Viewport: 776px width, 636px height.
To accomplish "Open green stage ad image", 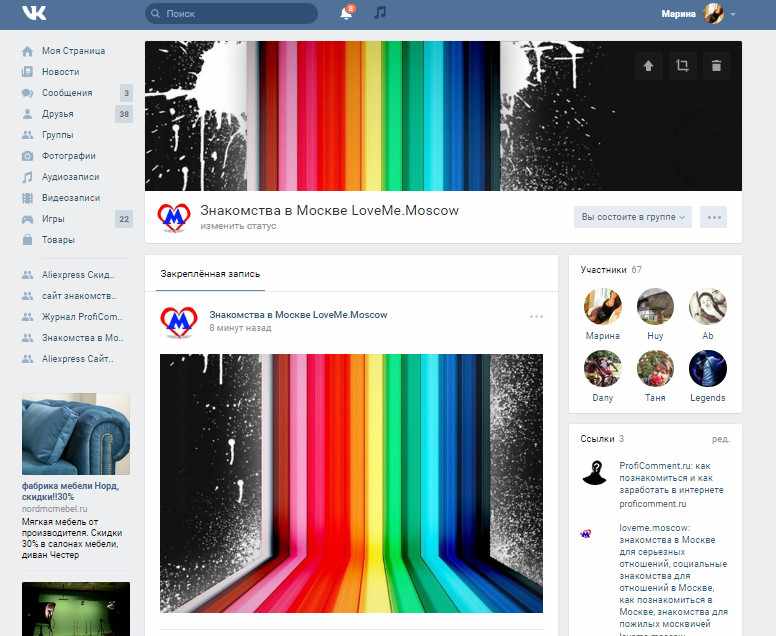I will point(76,609).
